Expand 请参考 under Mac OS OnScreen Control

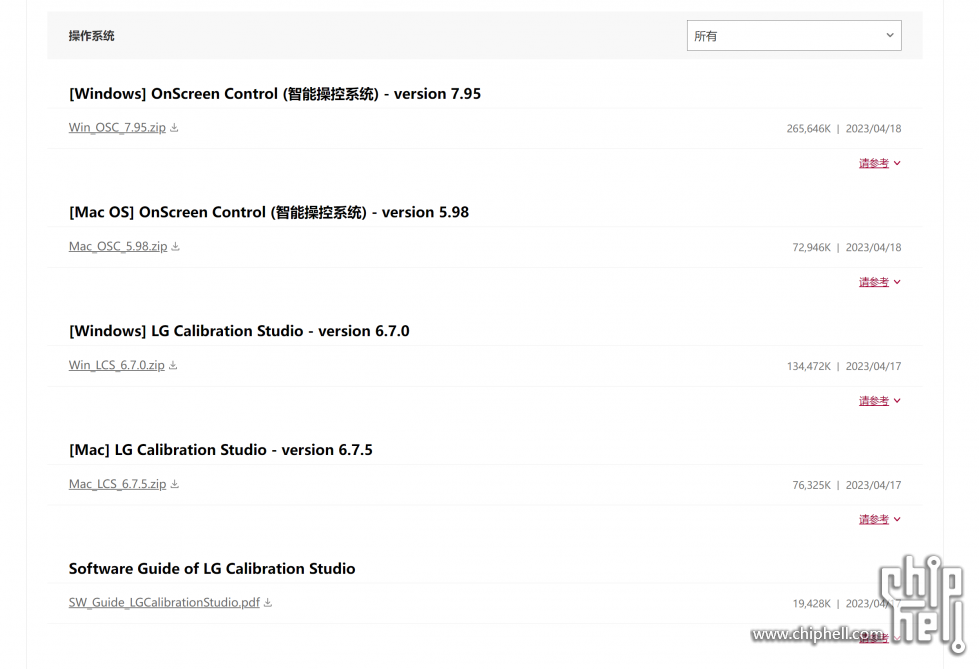(x=880, y=282)
